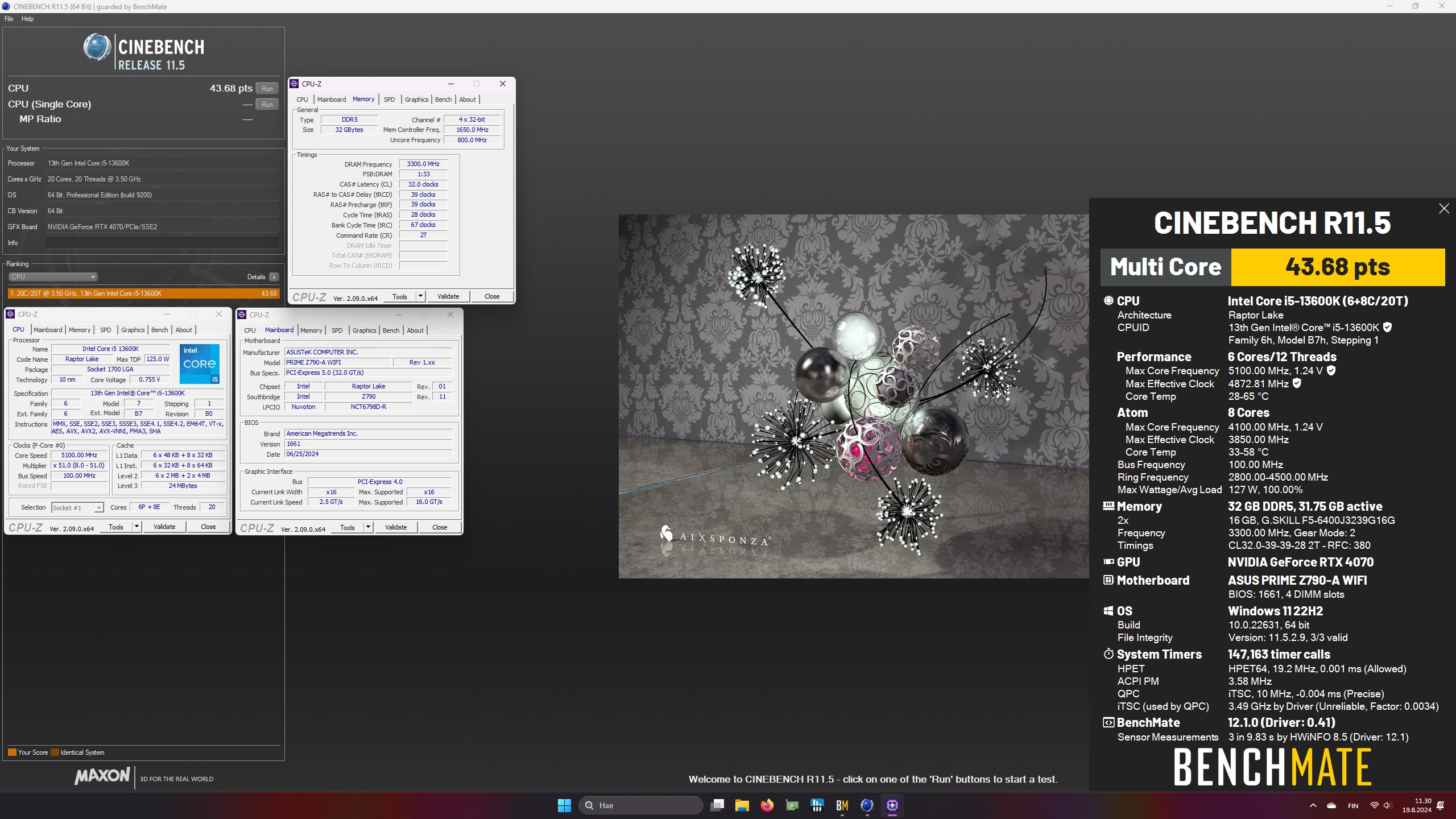Open the volume speaker tray icon
The image size is (1456, 819).
(x=1387, y=805)
